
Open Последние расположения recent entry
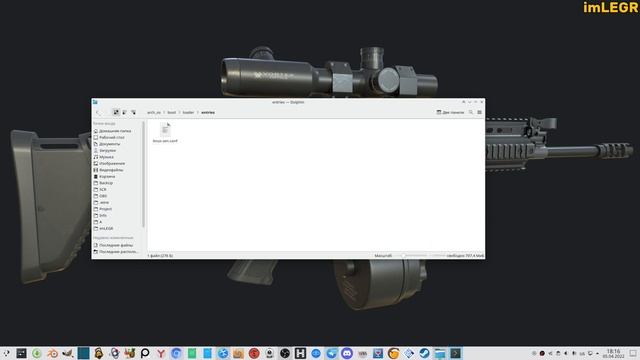(116, 252)
